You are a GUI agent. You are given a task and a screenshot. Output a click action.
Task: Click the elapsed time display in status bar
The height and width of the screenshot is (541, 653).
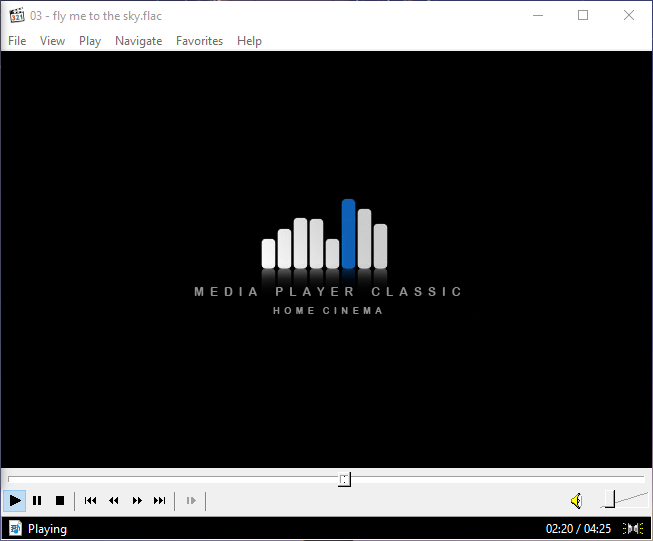point(559,529)
